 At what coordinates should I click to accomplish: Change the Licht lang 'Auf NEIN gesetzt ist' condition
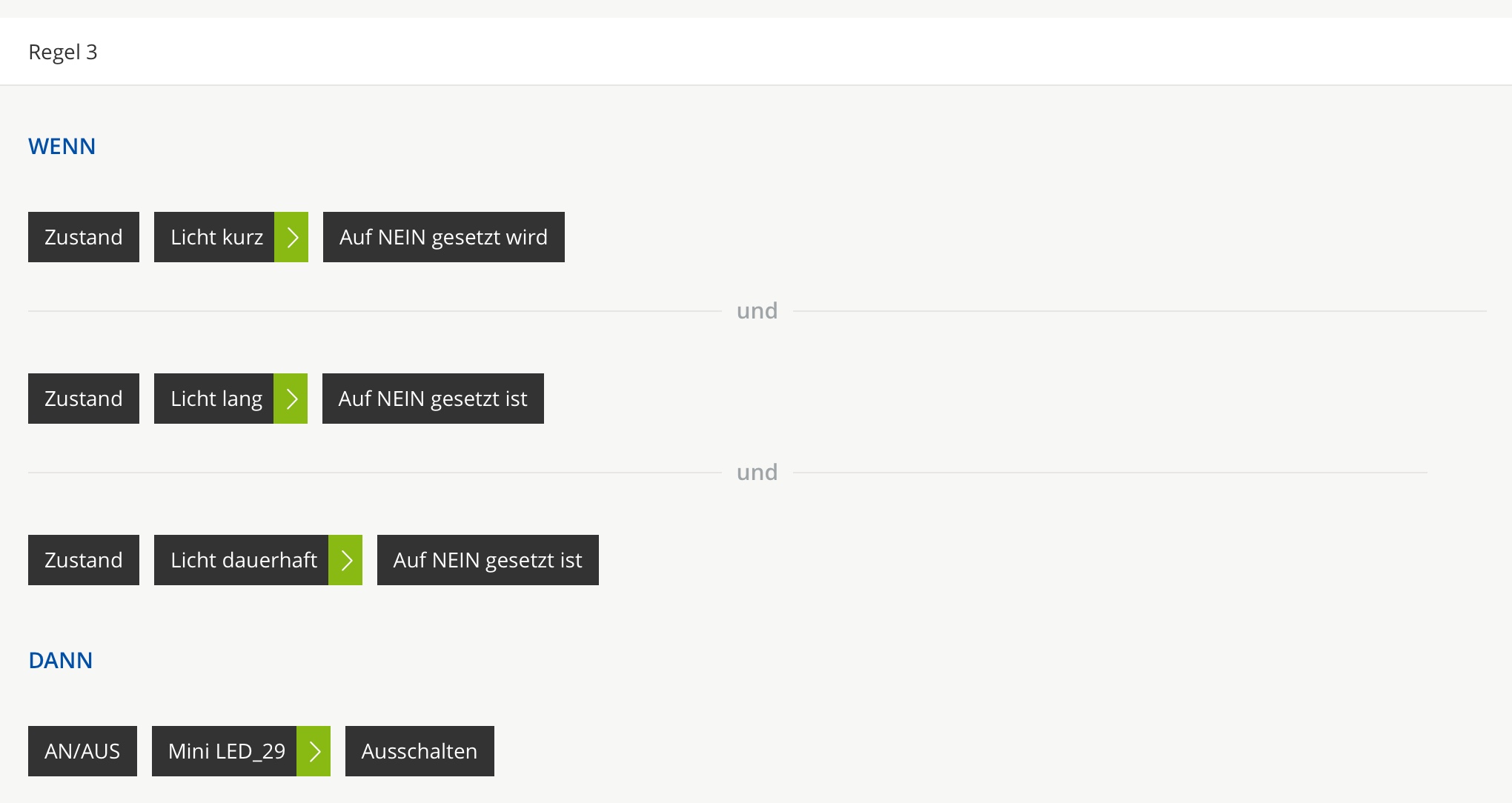click(433, 399)
